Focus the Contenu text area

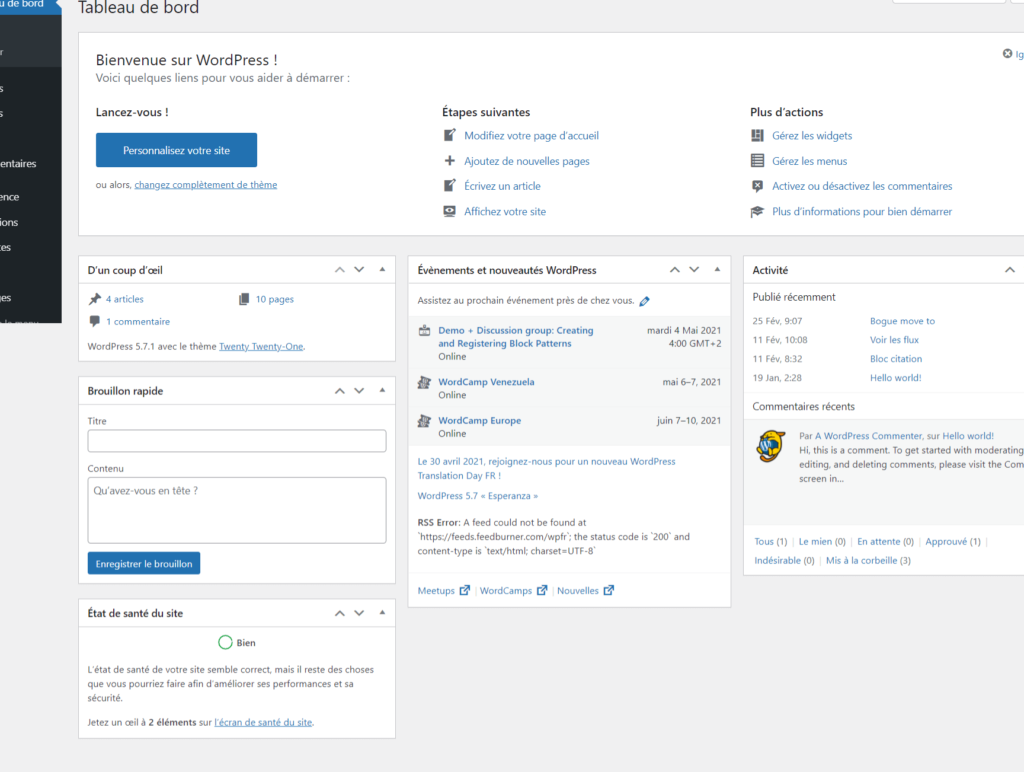click(237, 510)
